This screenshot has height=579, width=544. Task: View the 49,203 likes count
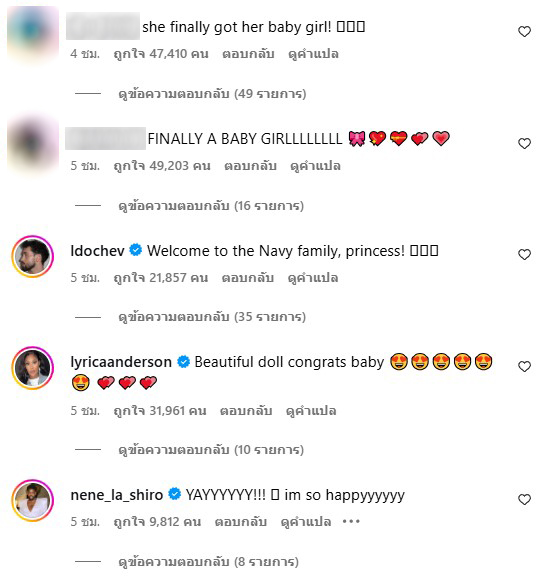pyautogui.click(x=162, y=166)
